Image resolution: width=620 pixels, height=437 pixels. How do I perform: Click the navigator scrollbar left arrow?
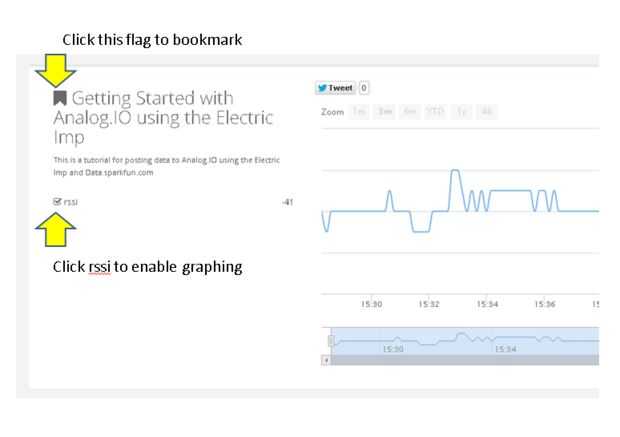(x=325, y=359)
